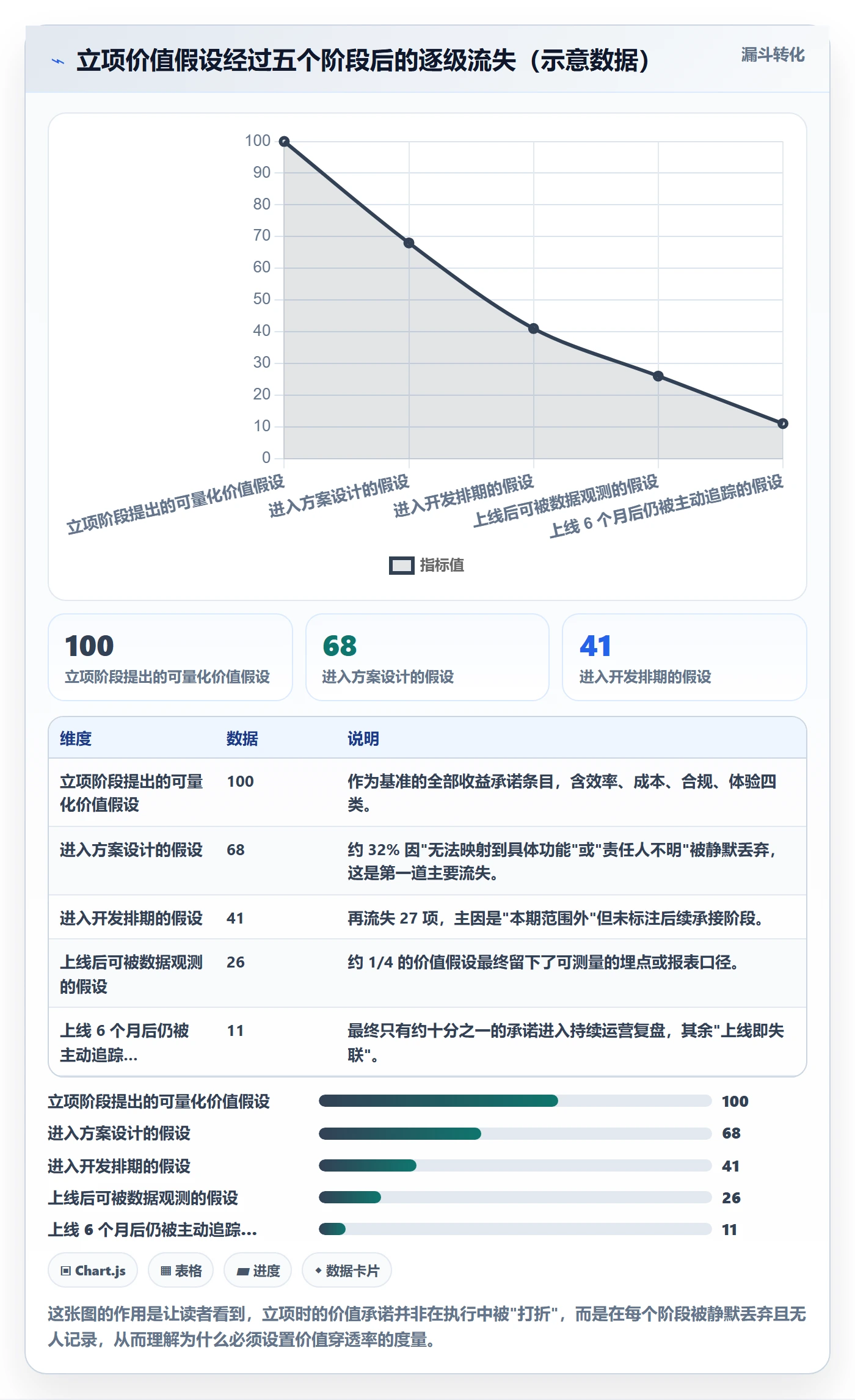The height and width of the screenshot is (1400, 855).
Task: Click progress bar for 立项阶段提出的可量化价值假设
Action: click(515, 1101)
